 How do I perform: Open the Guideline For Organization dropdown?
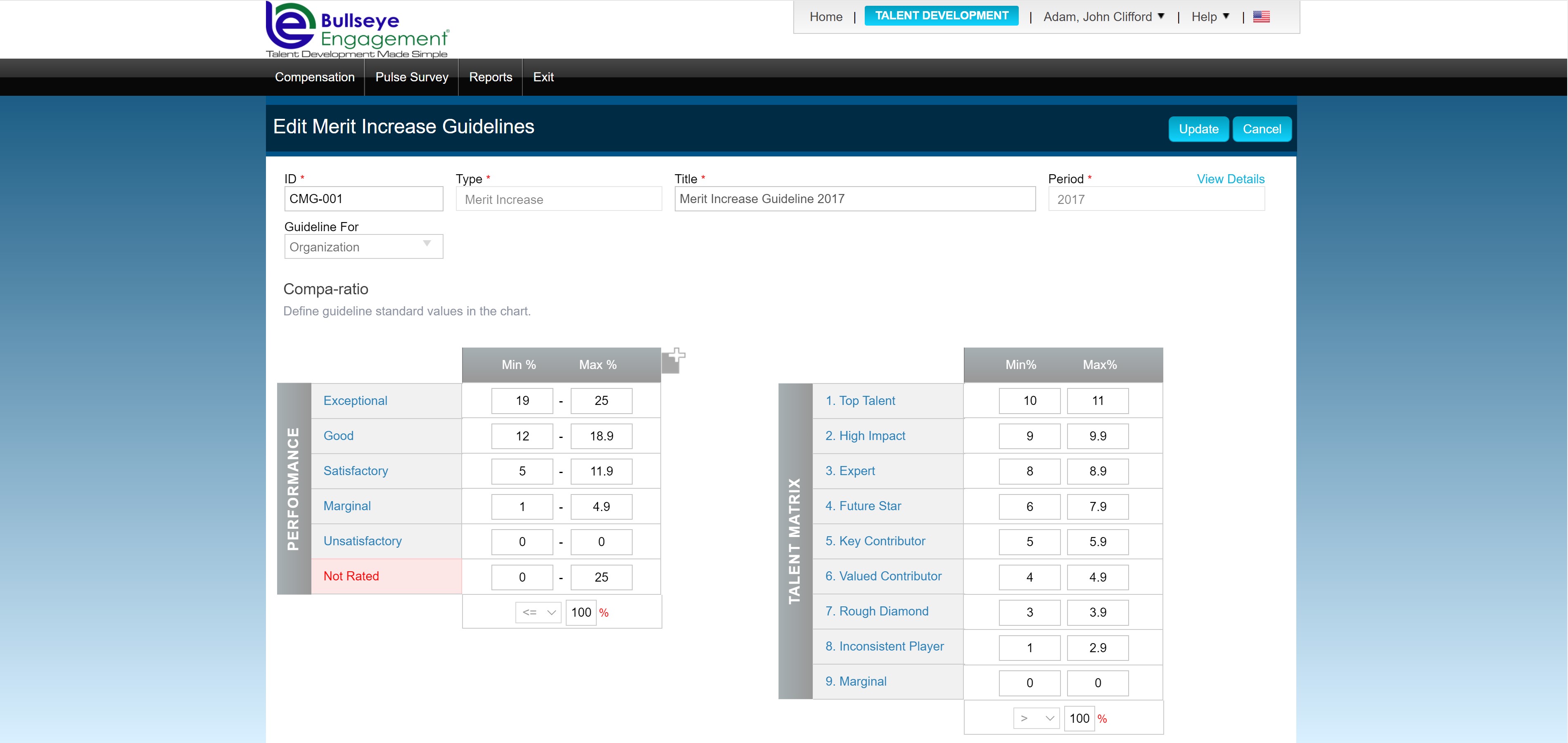363,246
